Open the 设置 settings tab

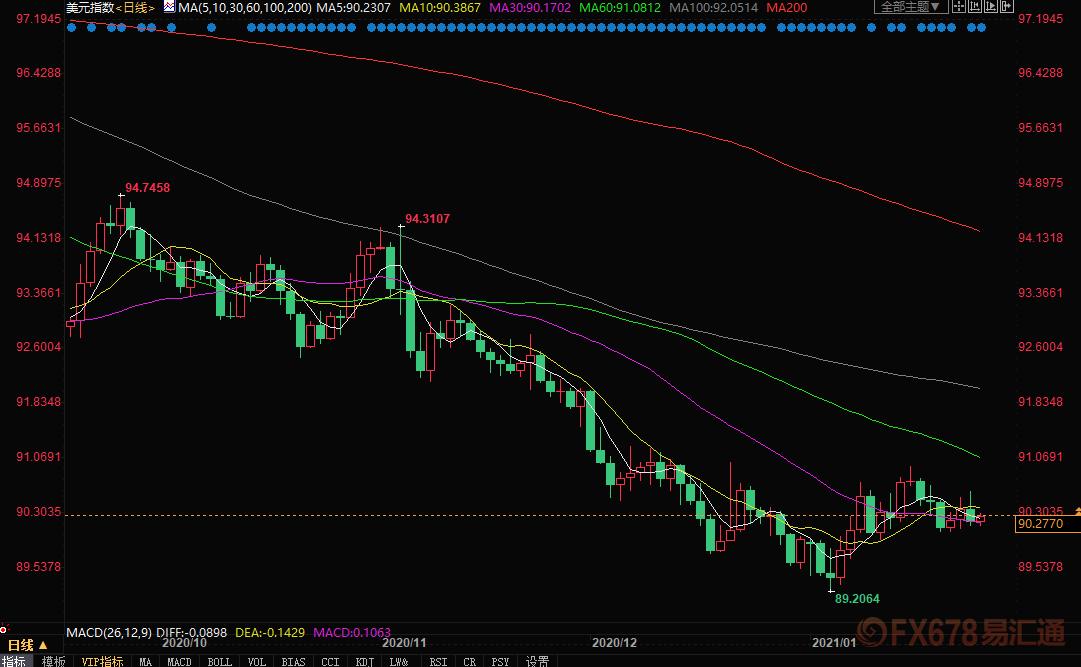tap(537, 661)
